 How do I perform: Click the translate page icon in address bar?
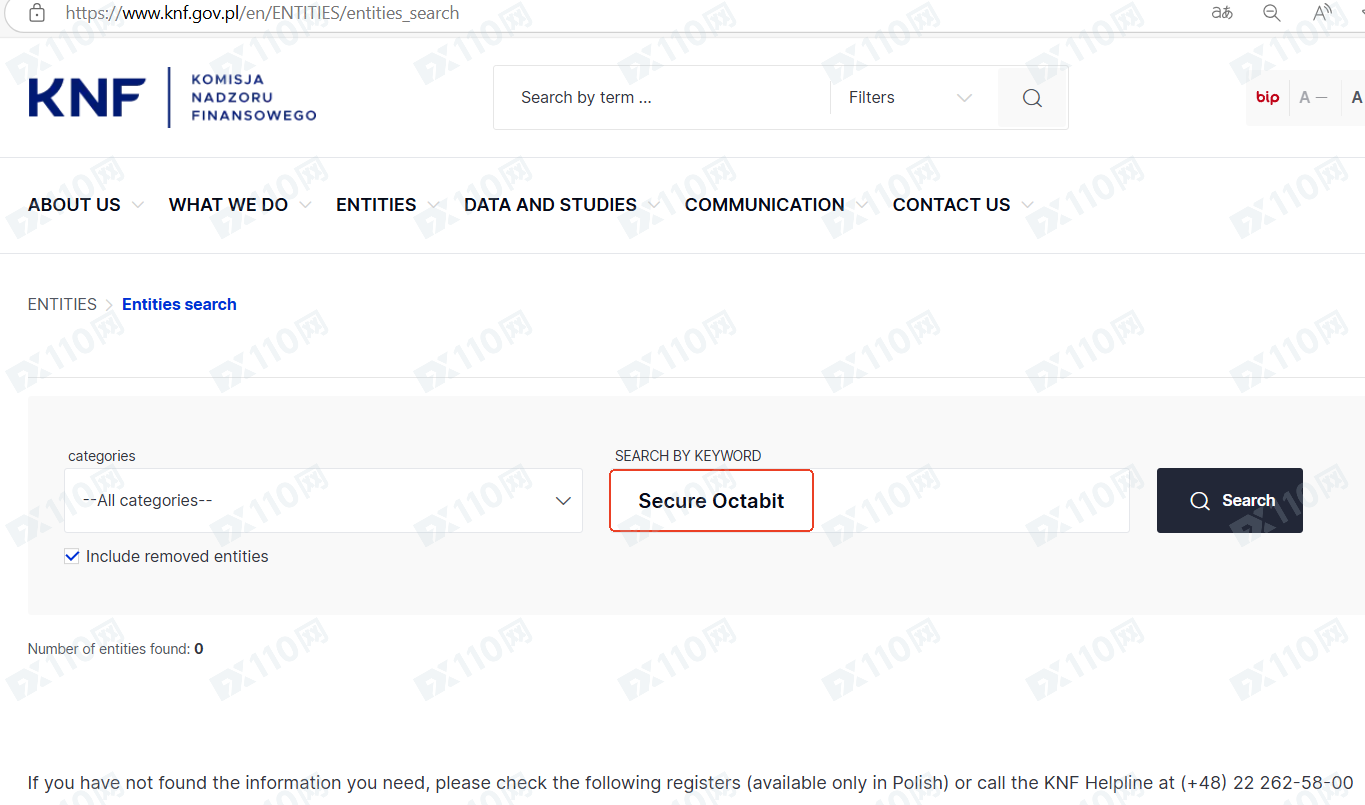(x=1222, y=13)
